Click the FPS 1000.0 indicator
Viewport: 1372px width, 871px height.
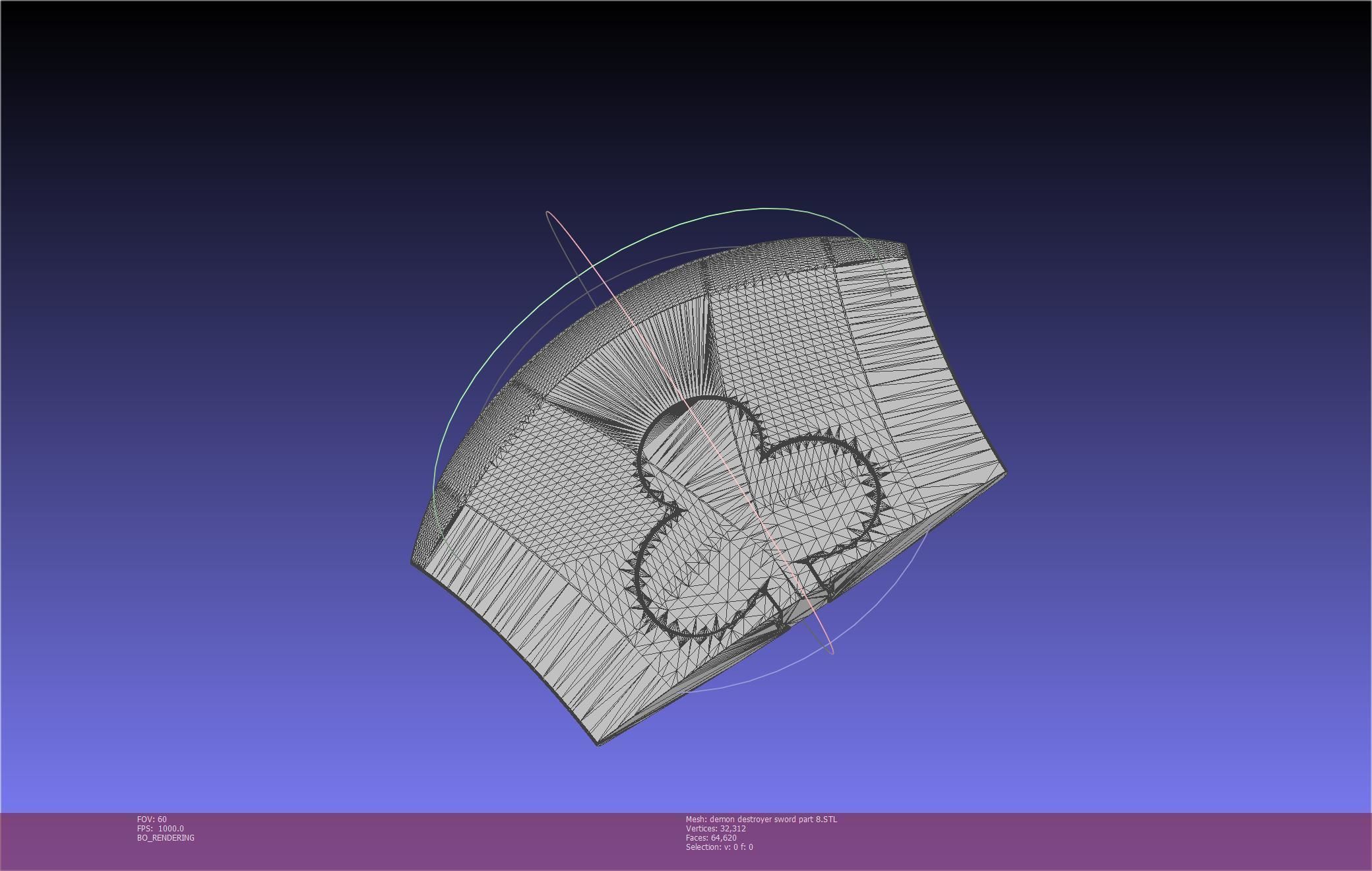point(160,828)
